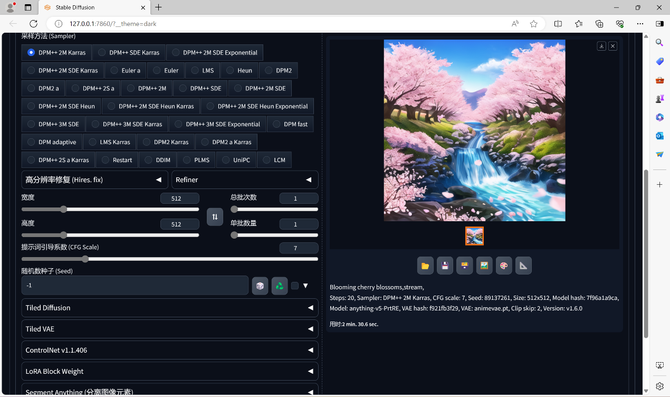670x397 pixels.
Task: Select the generated image thumbnail
Action: (474, 236)
